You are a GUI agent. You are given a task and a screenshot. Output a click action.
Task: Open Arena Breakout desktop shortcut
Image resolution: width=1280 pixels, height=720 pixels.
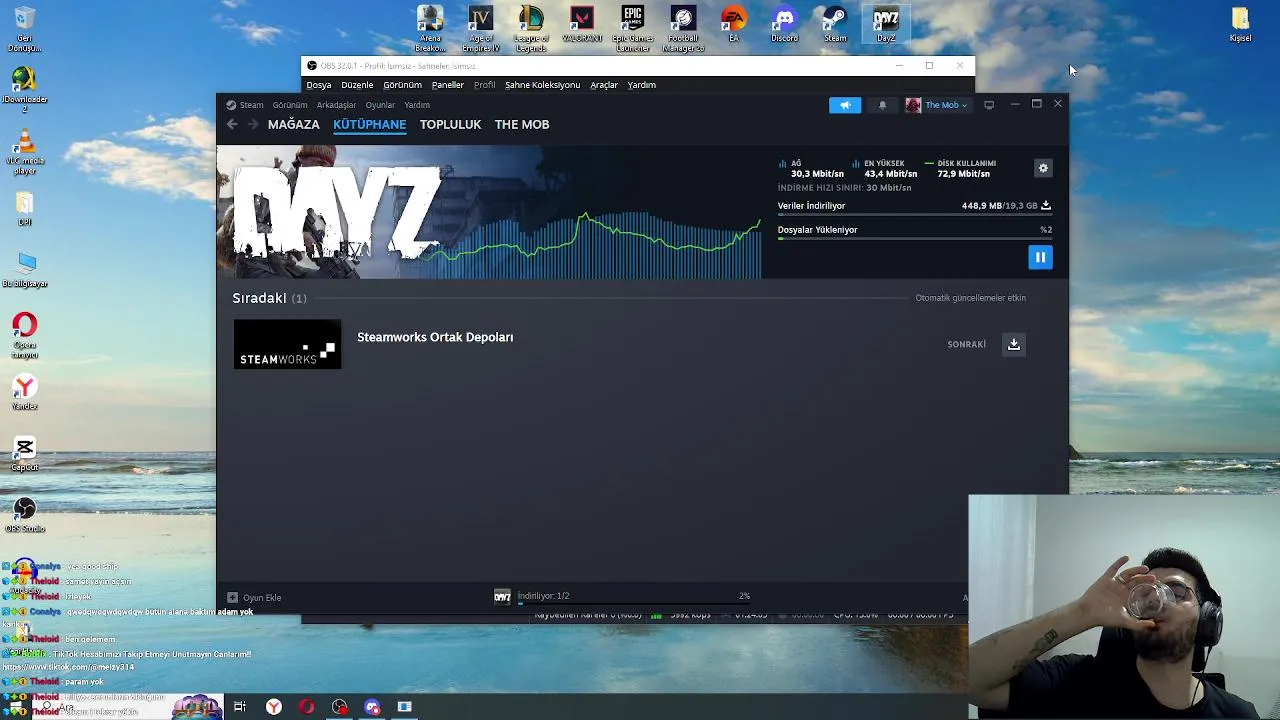coord(430,28)
